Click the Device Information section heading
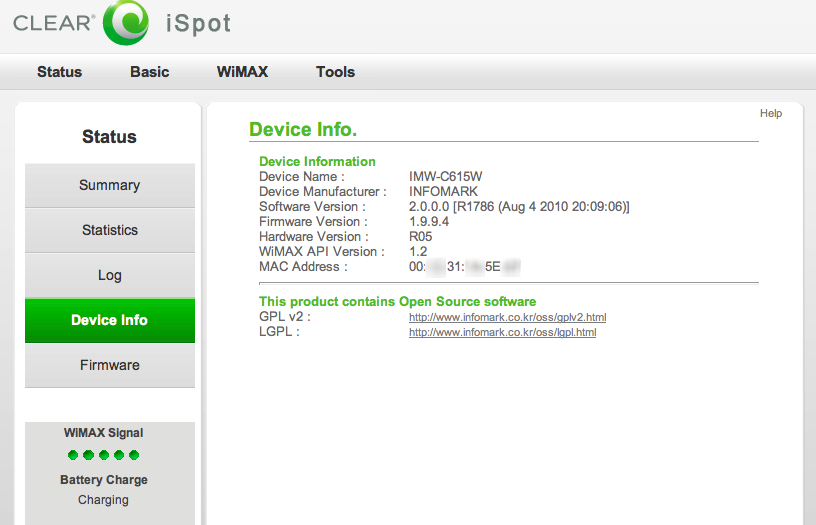This screenshot has height=525, width=816. [x=317, y=162]
